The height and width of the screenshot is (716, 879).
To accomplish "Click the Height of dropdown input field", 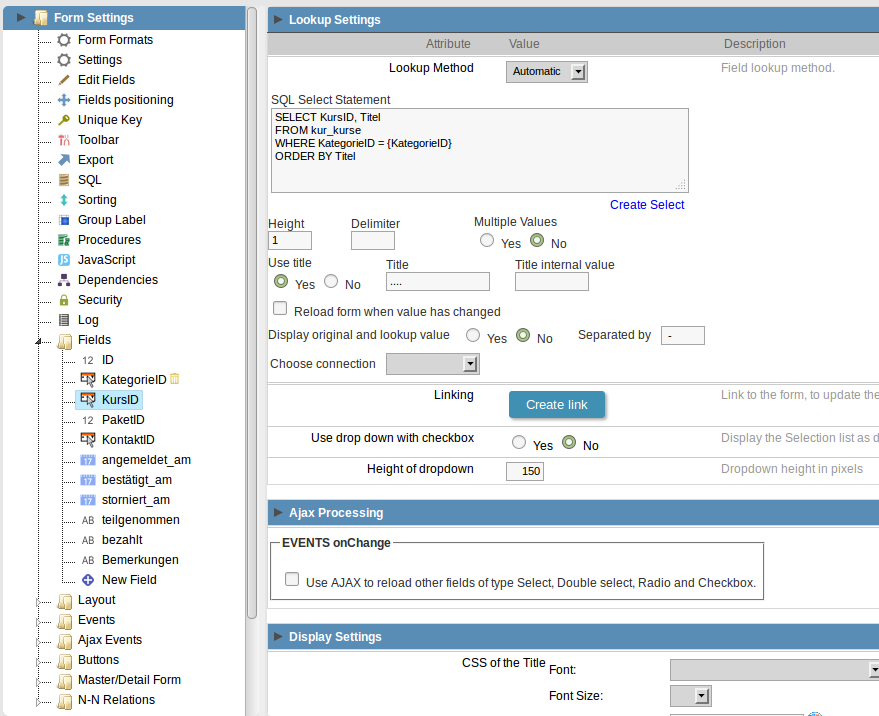I will coord(525,471).
